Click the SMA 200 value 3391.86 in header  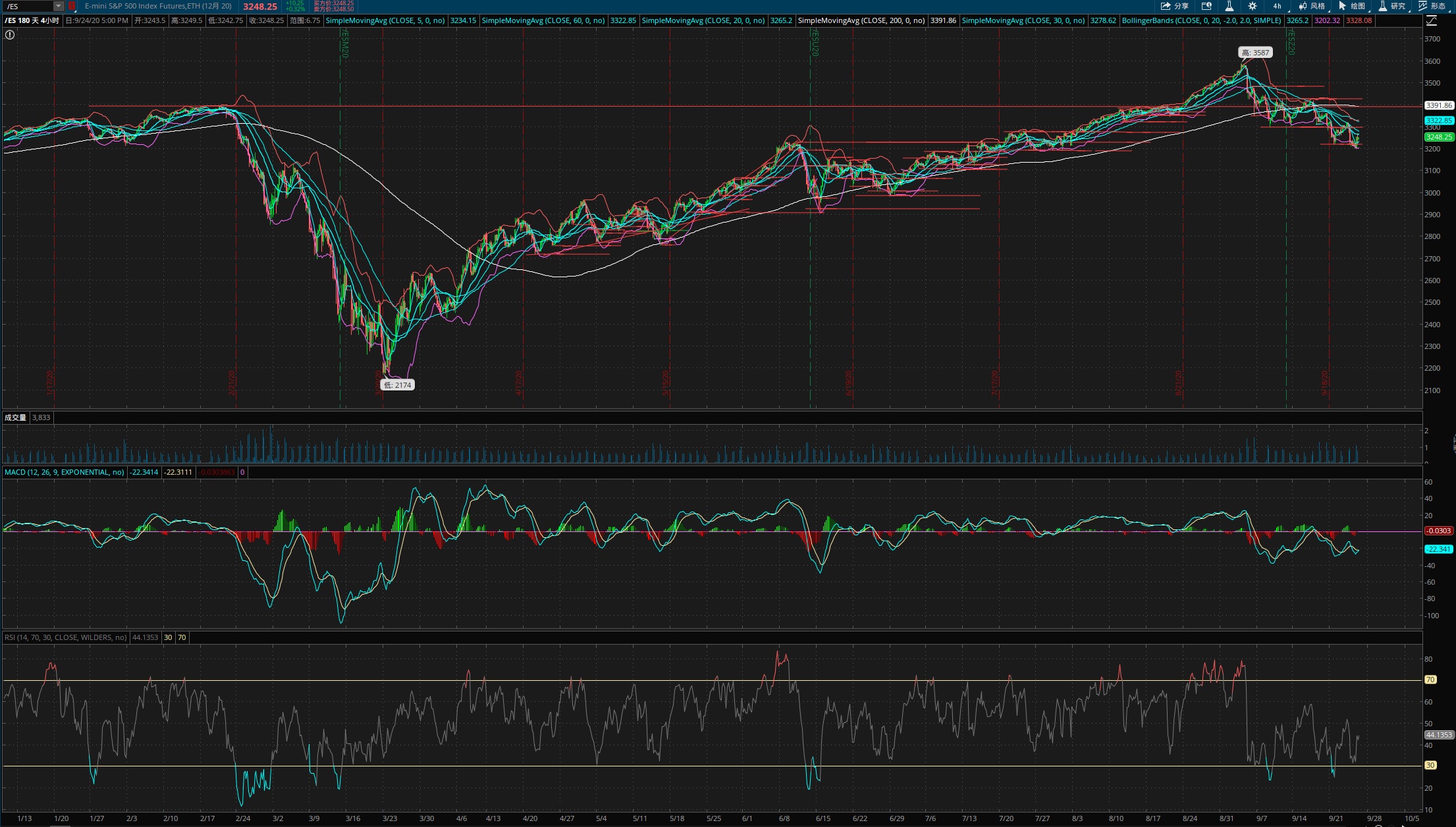pyautogui.click(x=943, y=20)
